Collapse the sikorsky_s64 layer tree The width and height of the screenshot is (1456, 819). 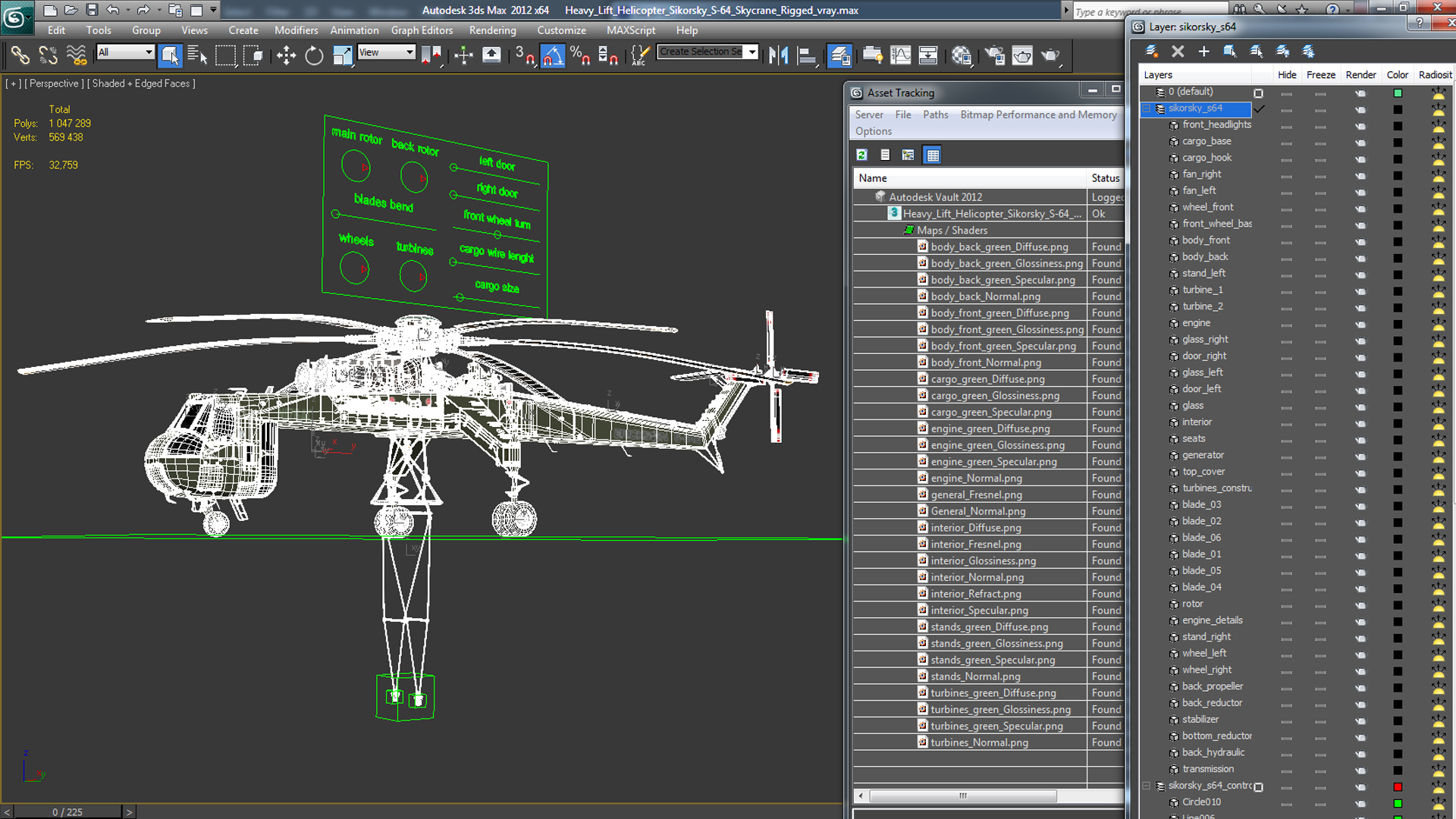pos(1147,108)
